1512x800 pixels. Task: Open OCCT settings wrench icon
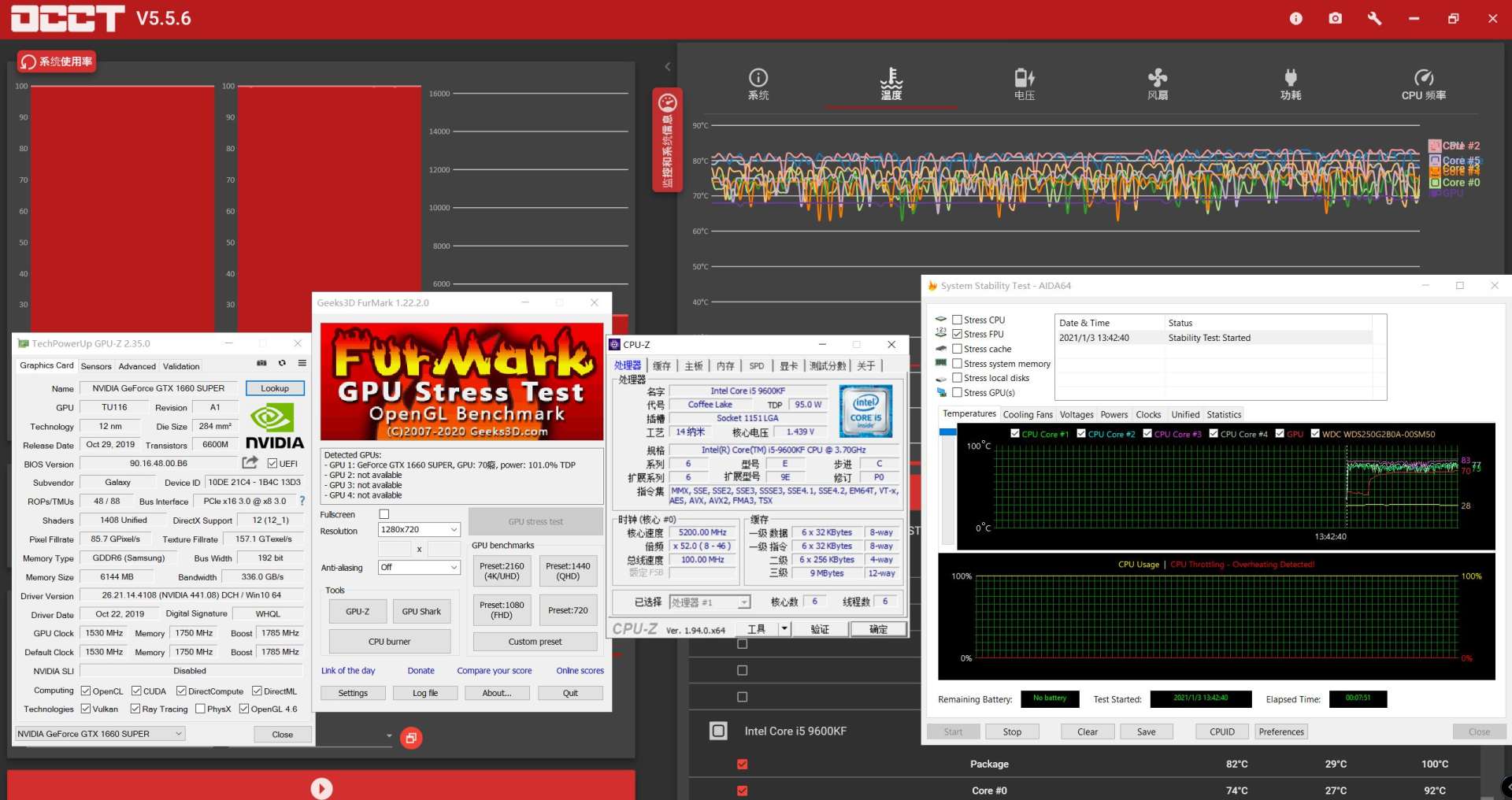(1374, 18)
